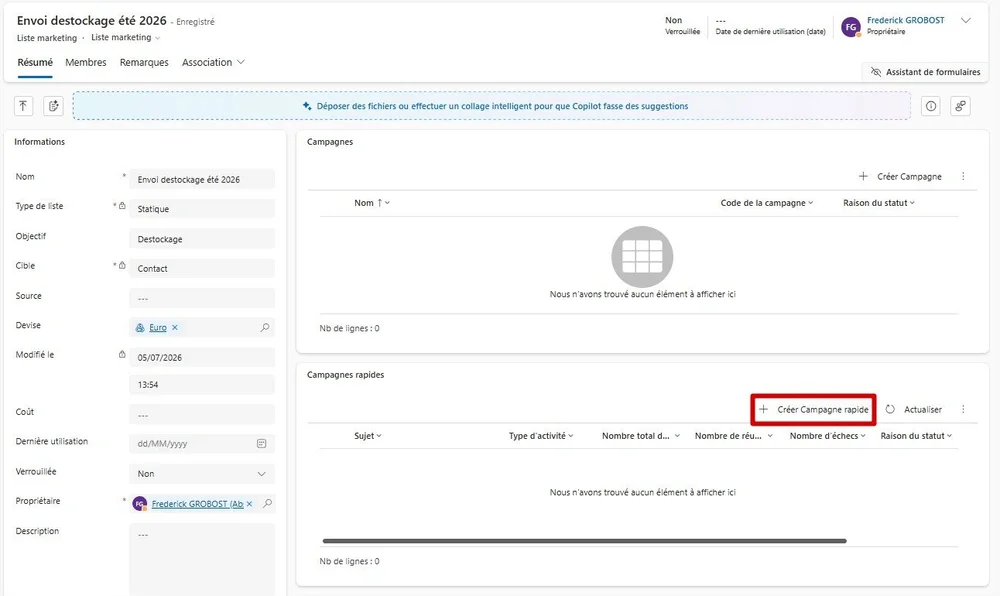The image size is (1000, 596).
Task: Click the time value 13:54
Action: pyautogui.click(x=202, y=385)
